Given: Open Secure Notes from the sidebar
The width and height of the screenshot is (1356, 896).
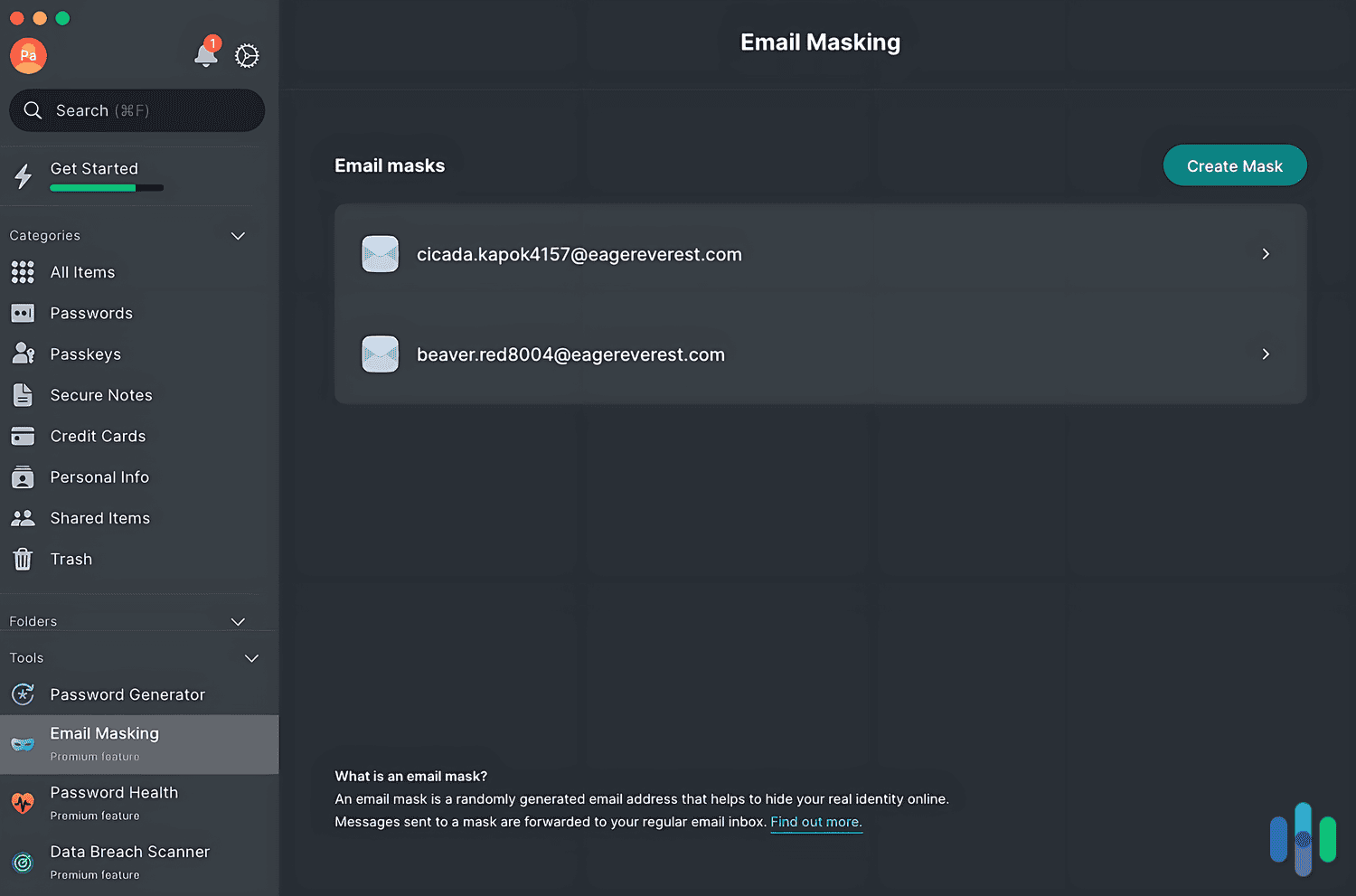Looking at the screenshot, I should tap(100, 394).
